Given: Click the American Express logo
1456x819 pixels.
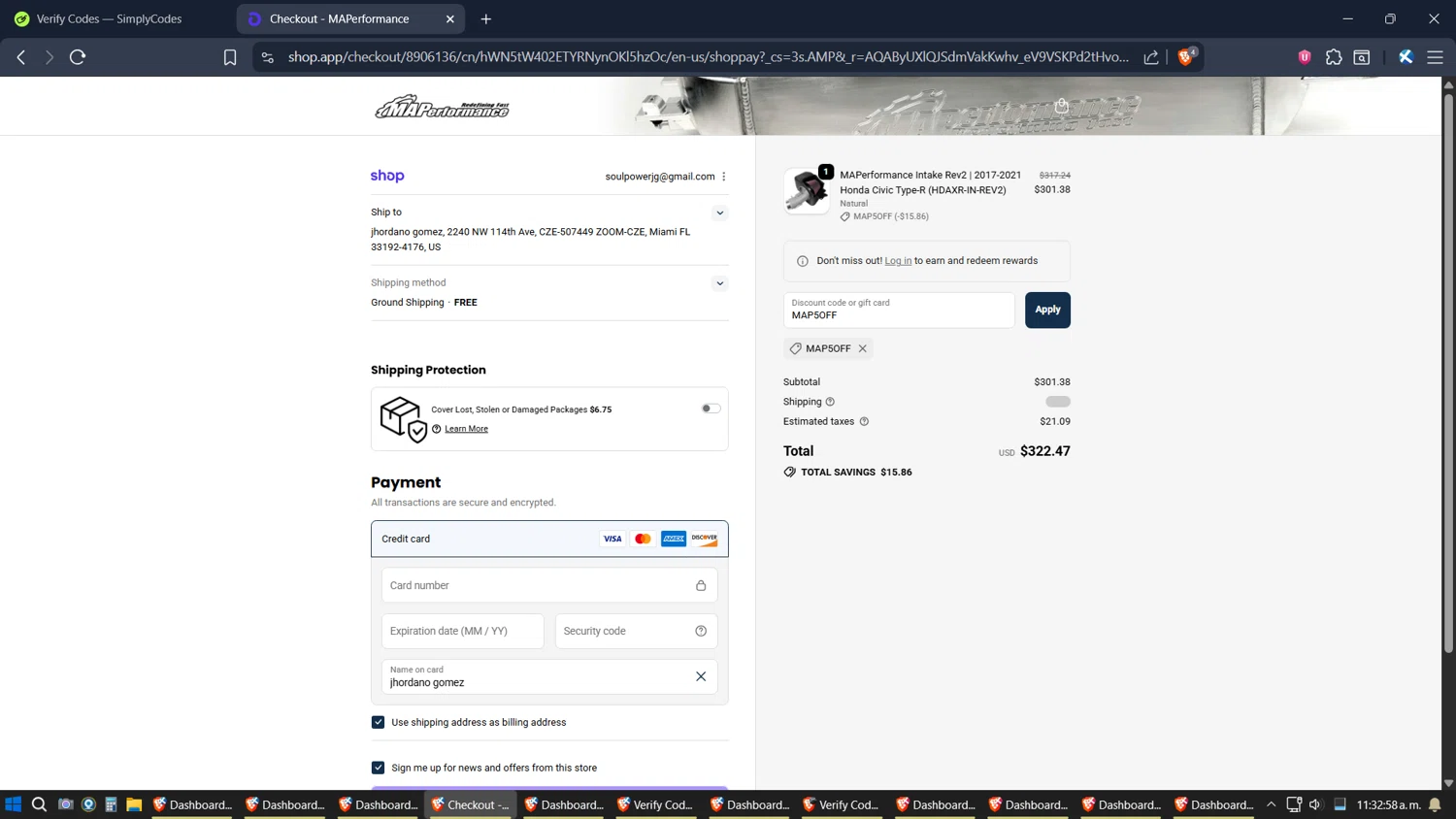Looking at the screenshot, I should (674, 539).
